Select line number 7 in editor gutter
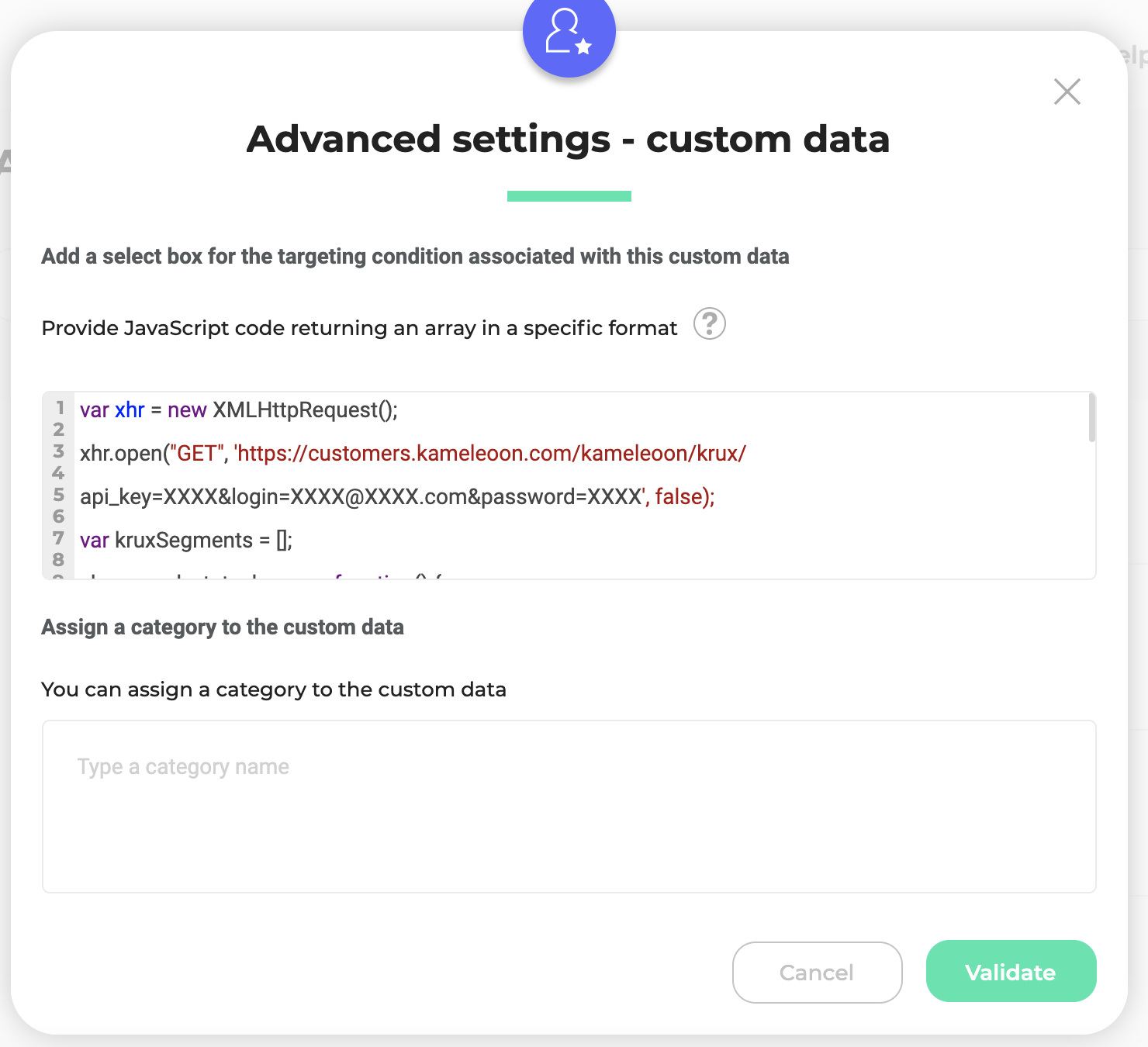 (59, 537)
